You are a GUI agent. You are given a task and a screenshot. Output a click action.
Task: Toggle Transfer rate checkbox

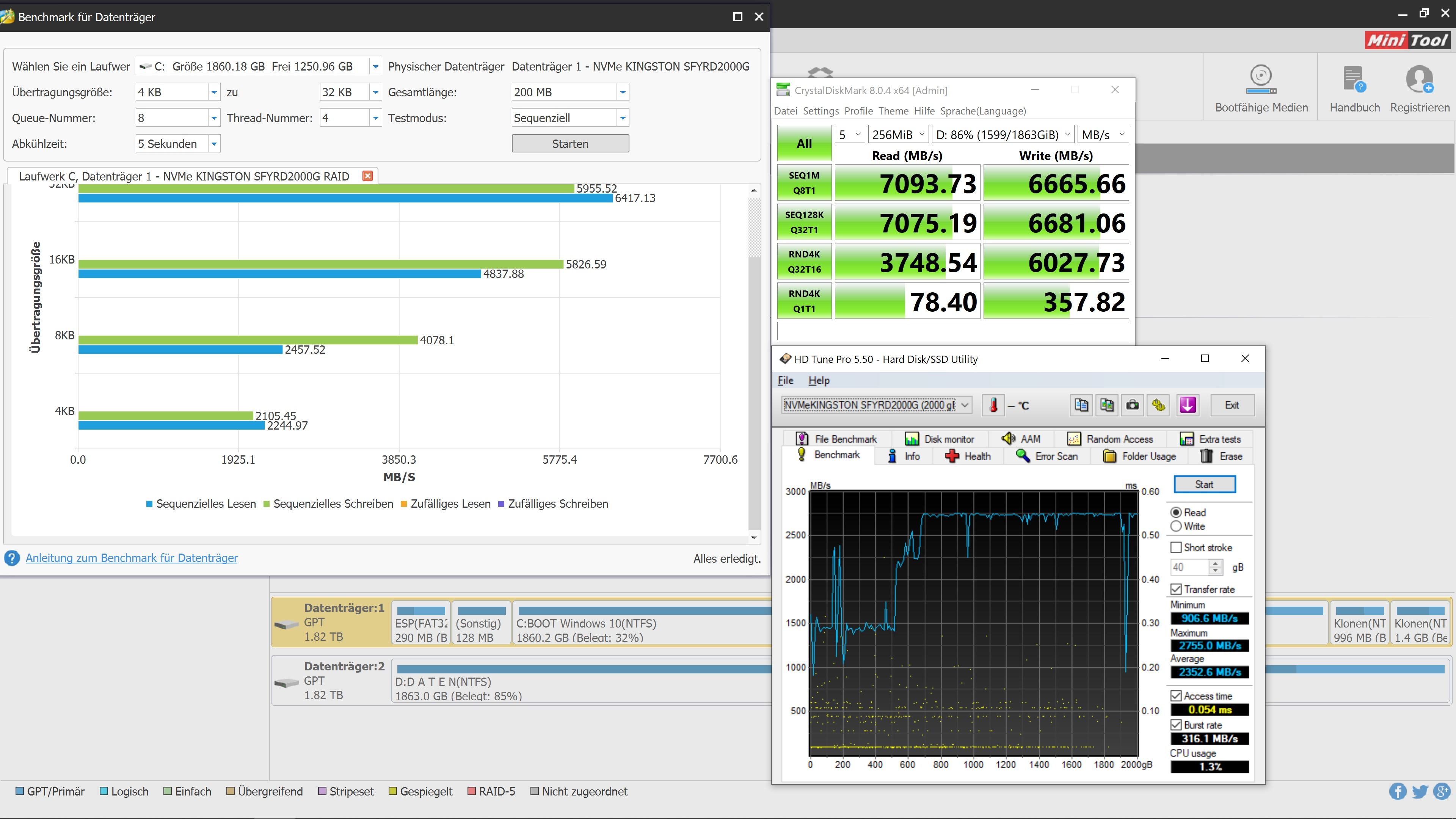pos(1176,590)
